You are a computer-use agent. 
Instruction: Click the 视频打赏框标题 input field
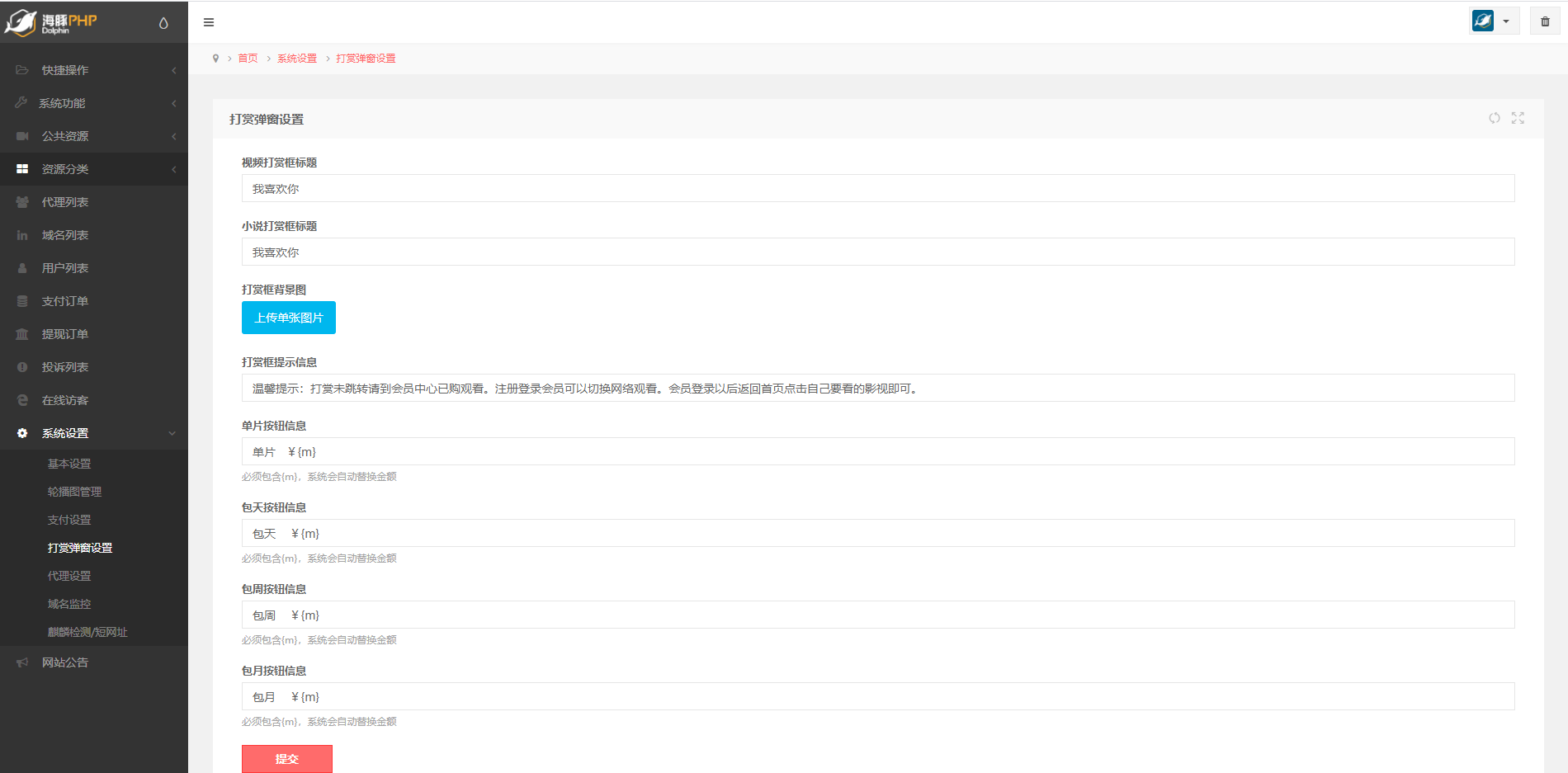pyautogui.click(x=877, y=189)
